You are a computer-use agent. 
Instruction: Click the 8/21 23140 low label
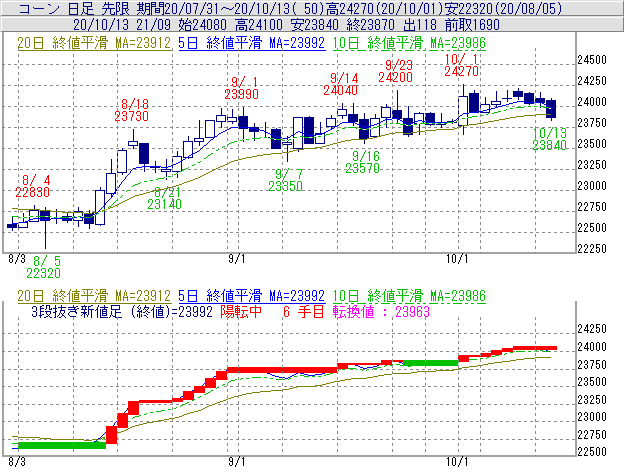coord(165,198)
